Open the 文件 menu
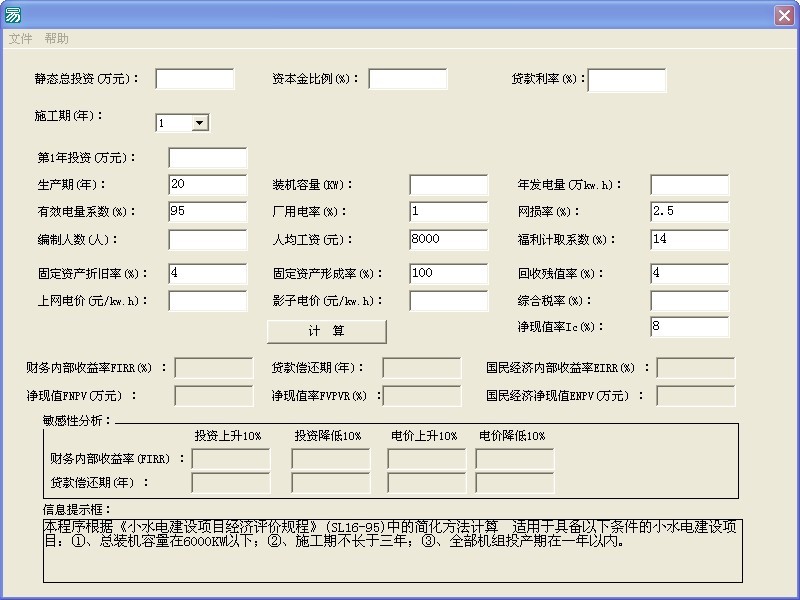Viewport: 800px width, 600px height. 20,38
